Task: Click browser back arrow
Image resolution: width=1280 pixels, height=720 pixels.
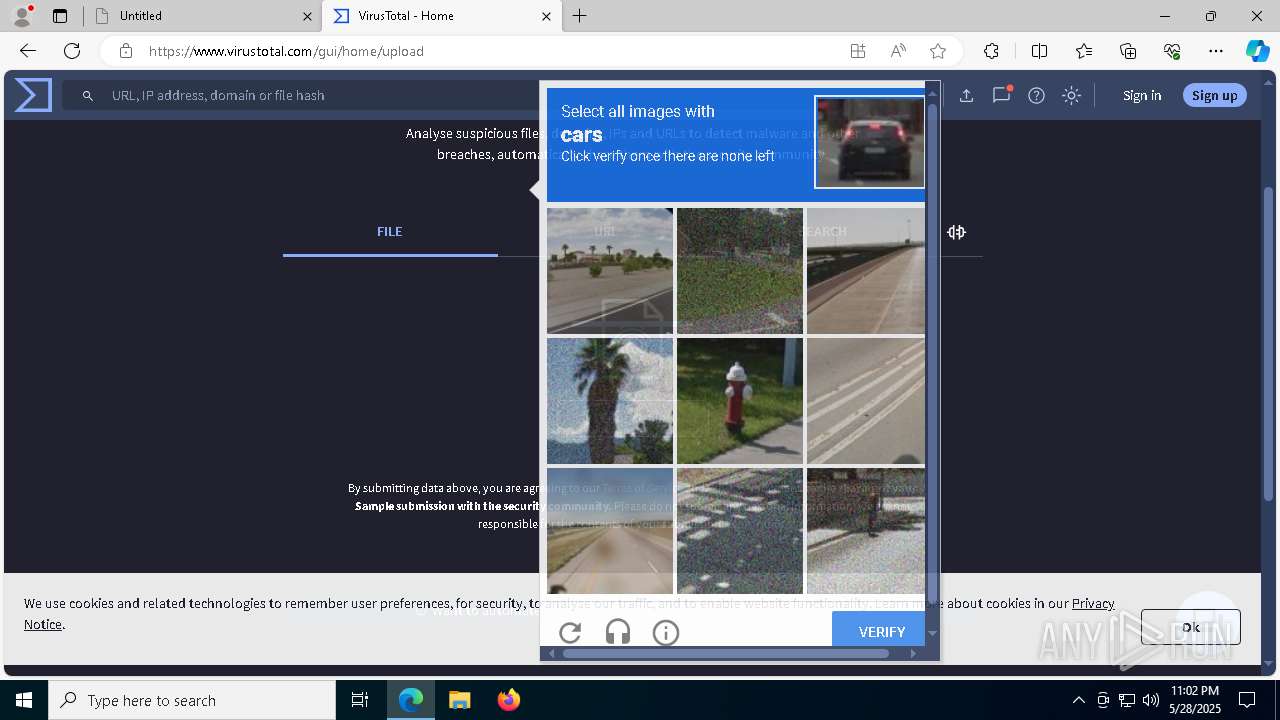Action: point(28,51)
